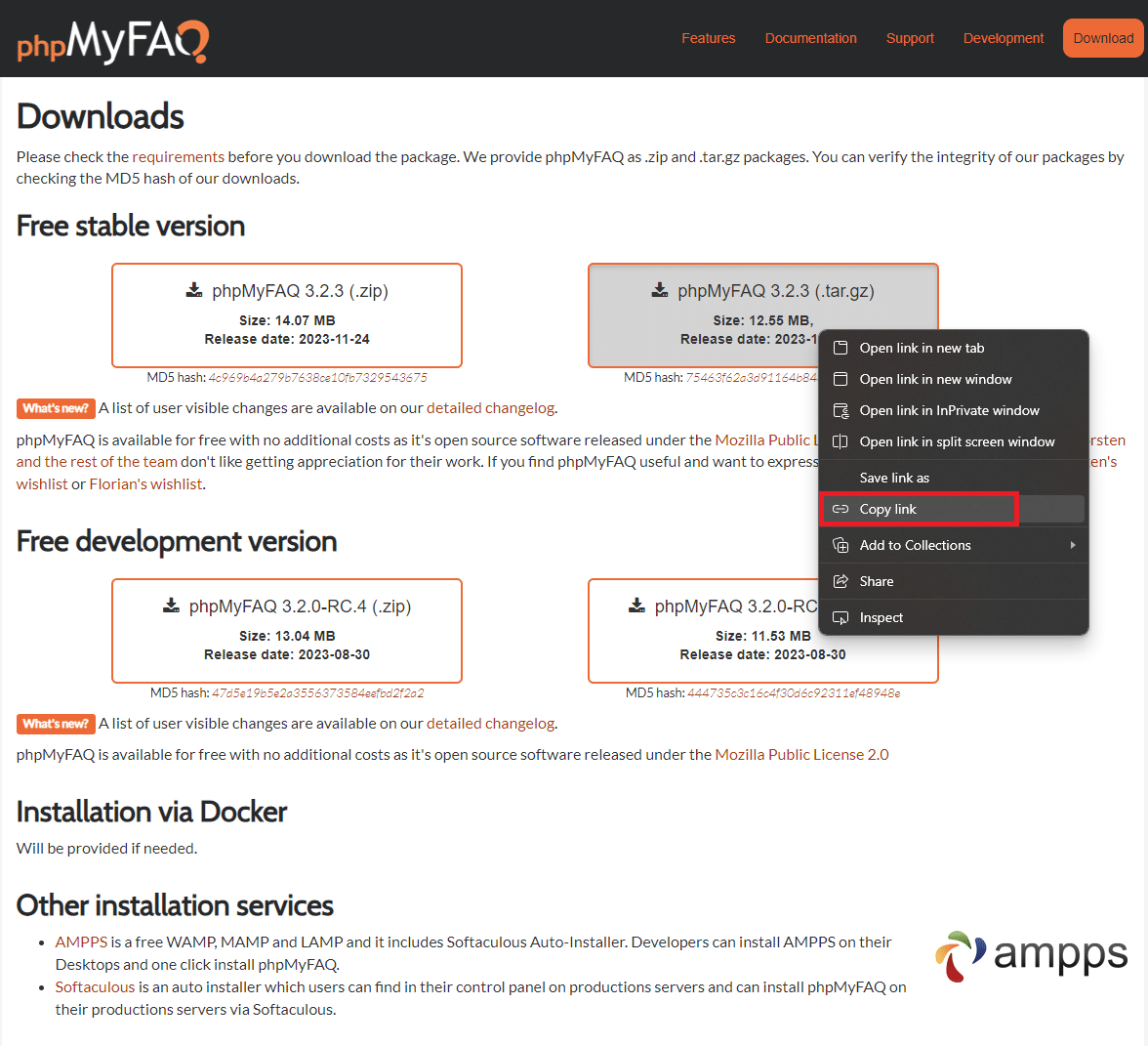The height and width of the screenshot is (1046, 1148).
Task: Open the AMPPS link
Action: tap(81, 941)
